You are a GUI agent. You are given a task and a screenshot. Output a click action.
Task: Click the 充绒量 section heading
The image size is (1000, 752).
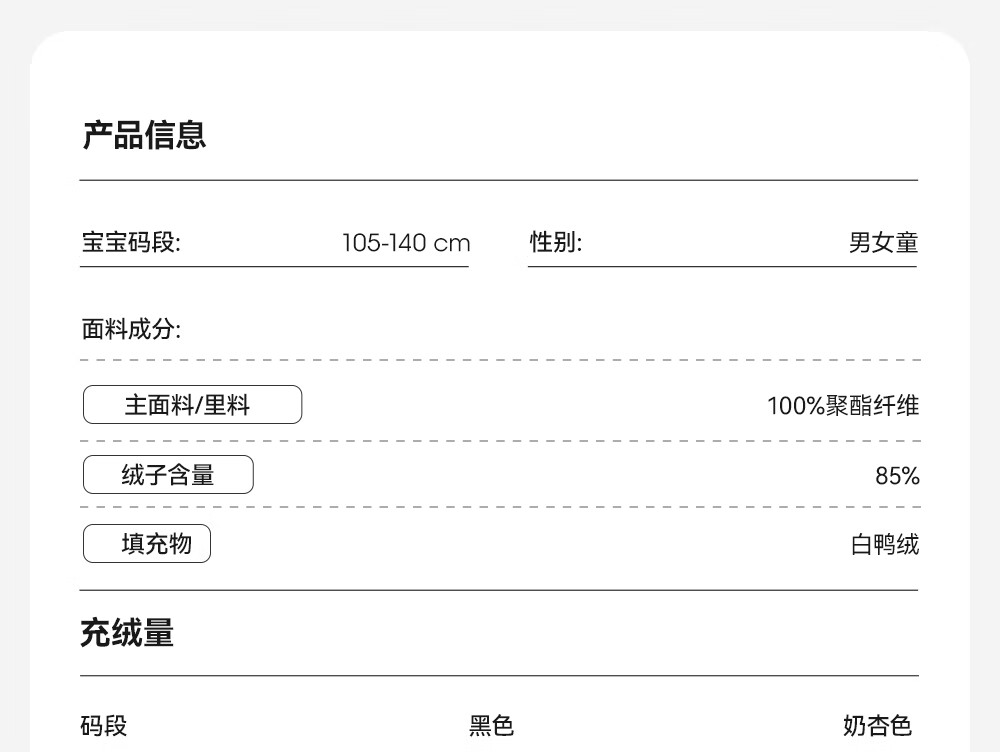tap(127, 633)
